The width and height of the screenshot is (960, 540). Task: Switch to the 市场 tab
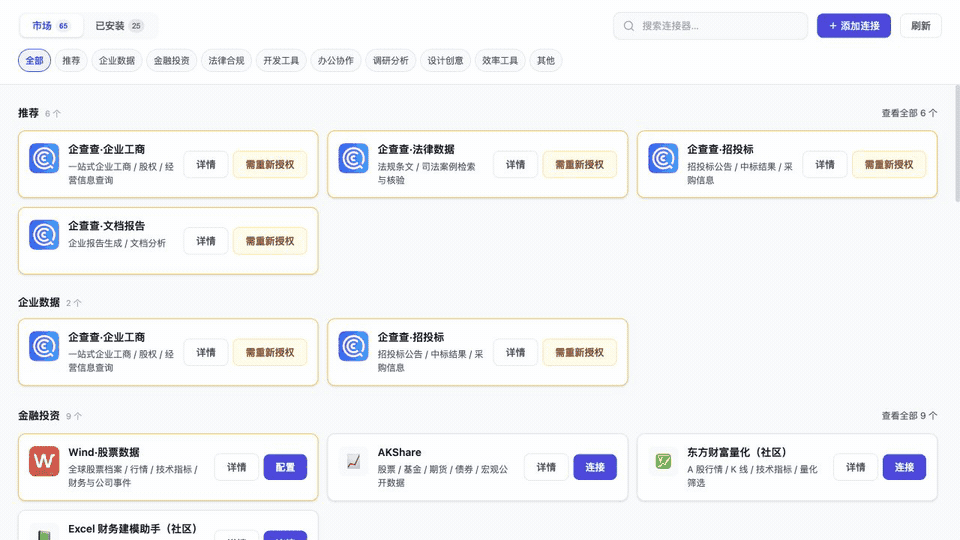[51, 26]
